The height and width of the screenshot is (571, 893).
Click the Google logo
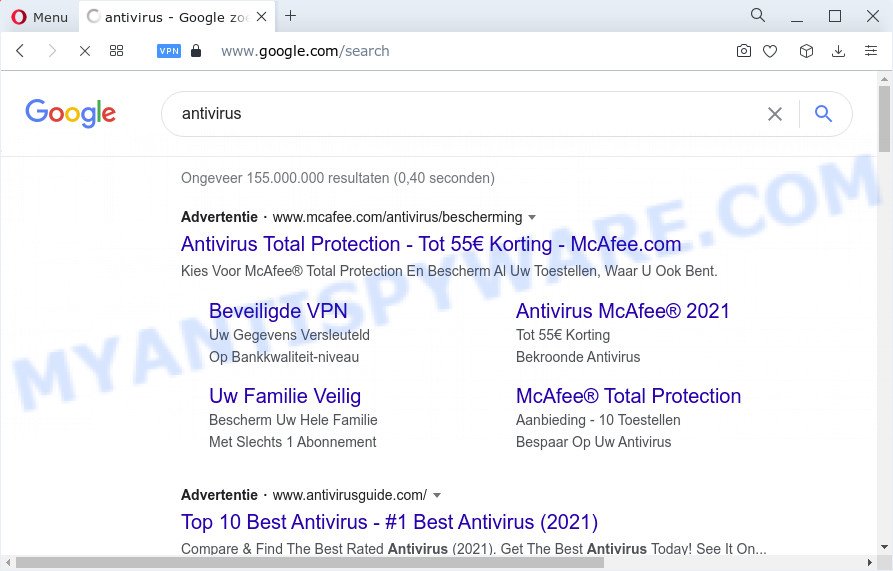tap(71, 113)
